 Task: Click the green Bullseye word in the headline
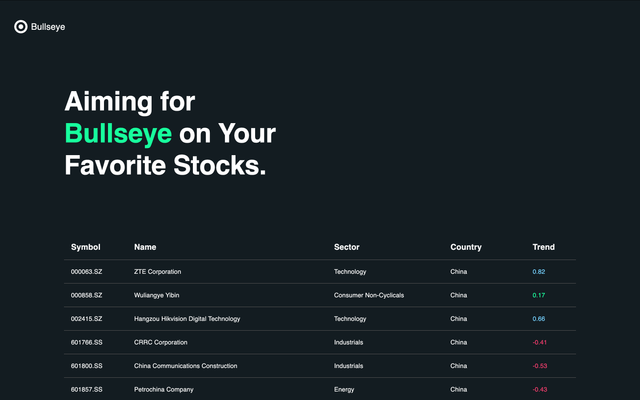[118, 134]
